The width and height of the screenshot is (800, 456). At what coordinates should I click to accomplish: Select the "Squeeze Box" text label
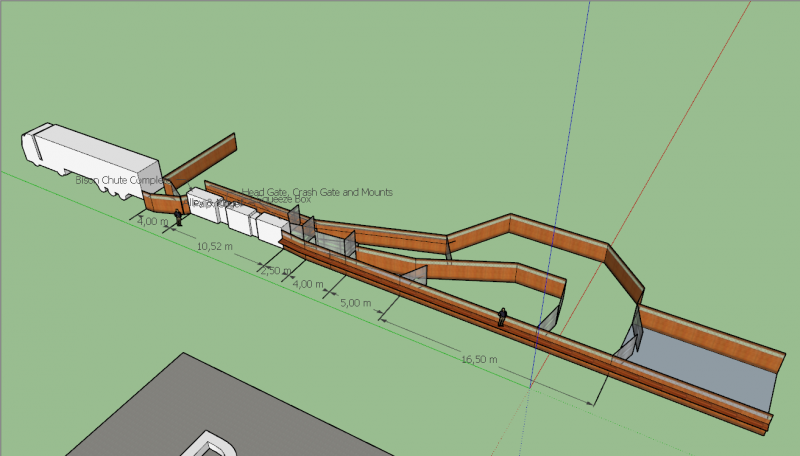coord(286,199)
